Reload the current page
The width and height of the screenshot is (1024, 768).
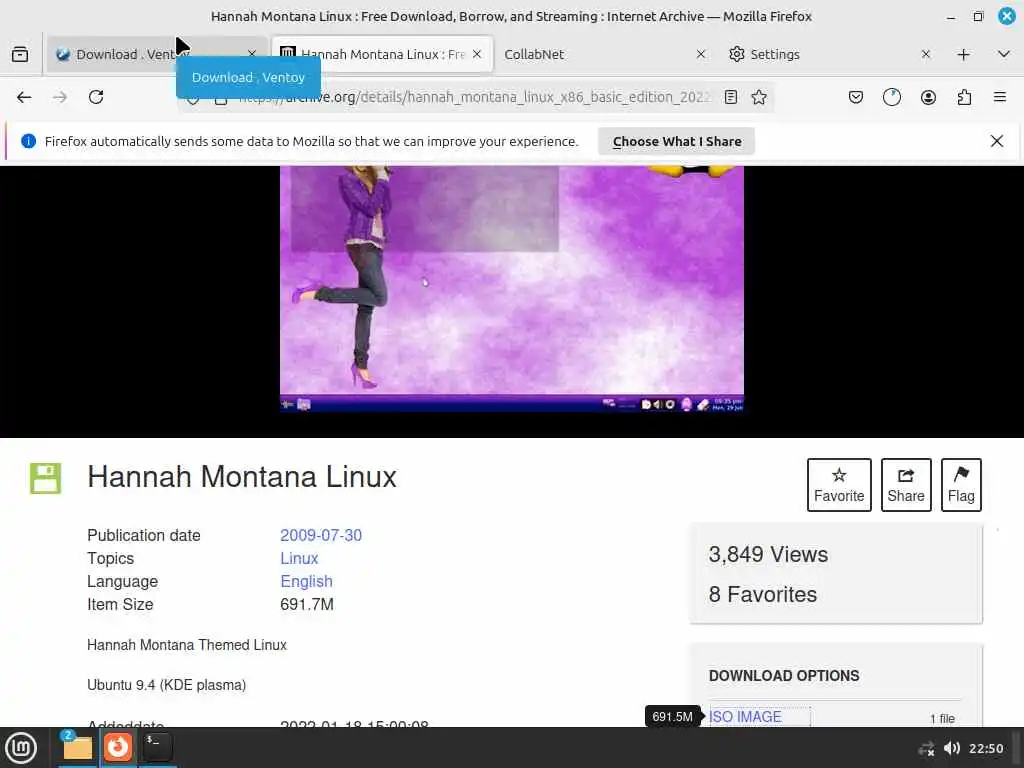(x=96, y=97)
